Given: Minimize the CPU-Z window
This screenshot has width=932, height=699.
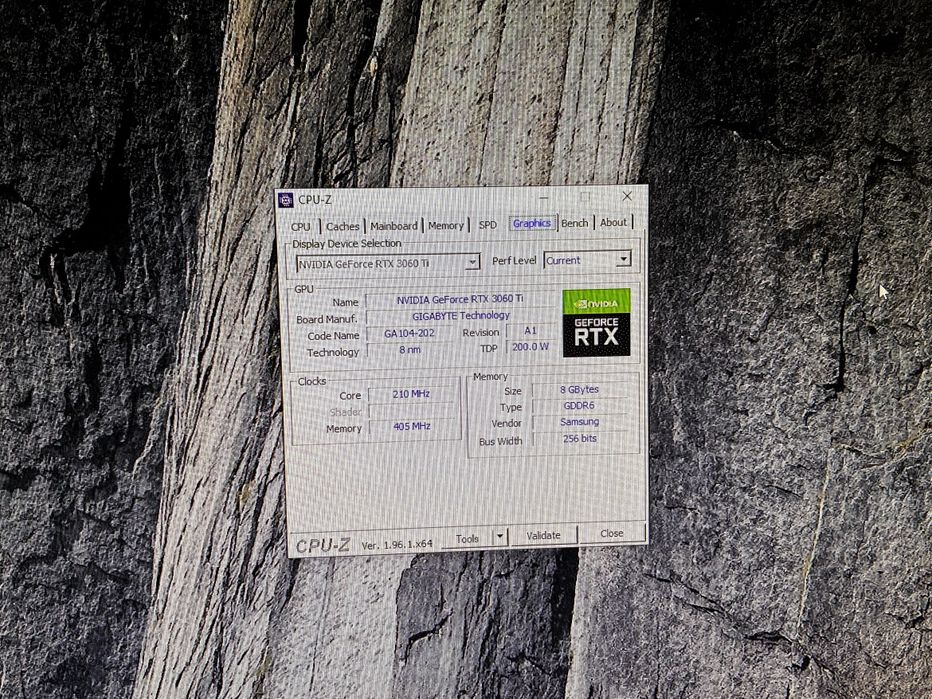Looking at the screenshot, I should click(544, 197).
